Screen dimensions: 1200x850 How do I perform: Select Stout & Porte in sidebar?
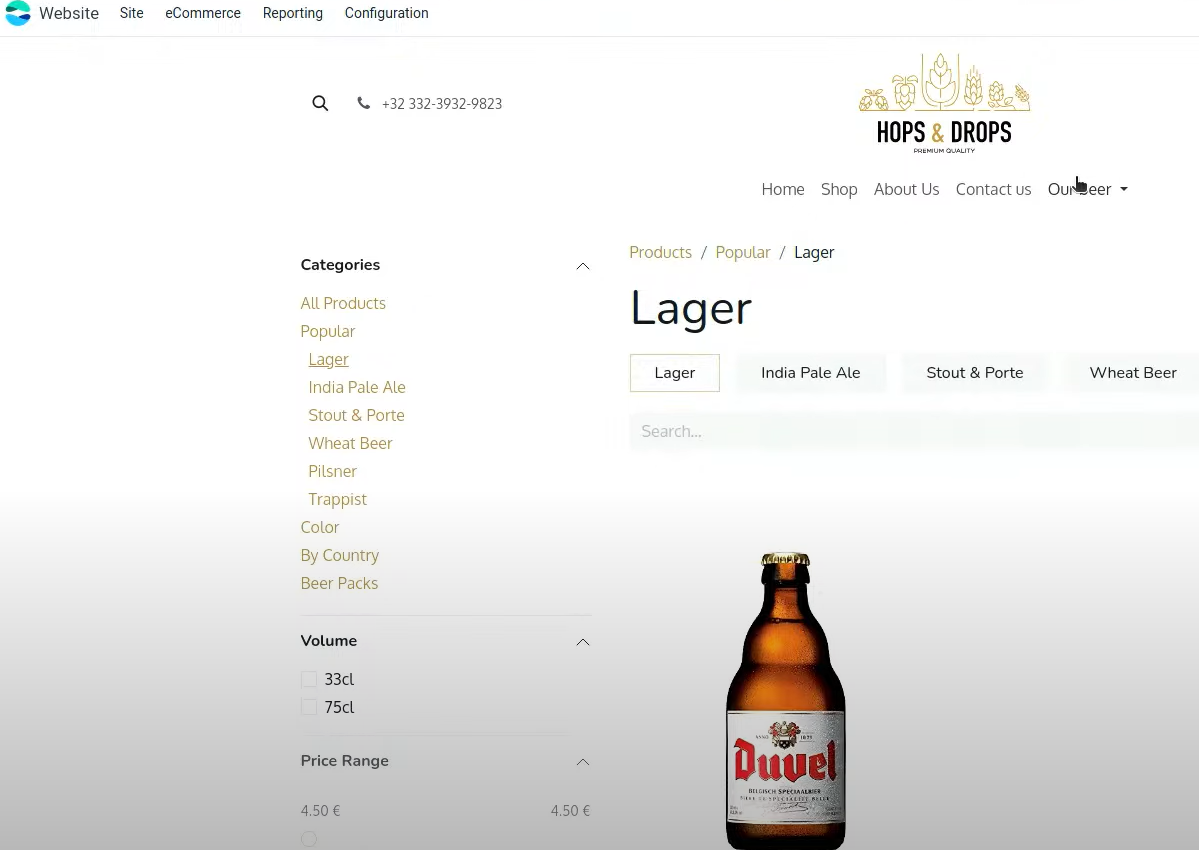[356, 415]
